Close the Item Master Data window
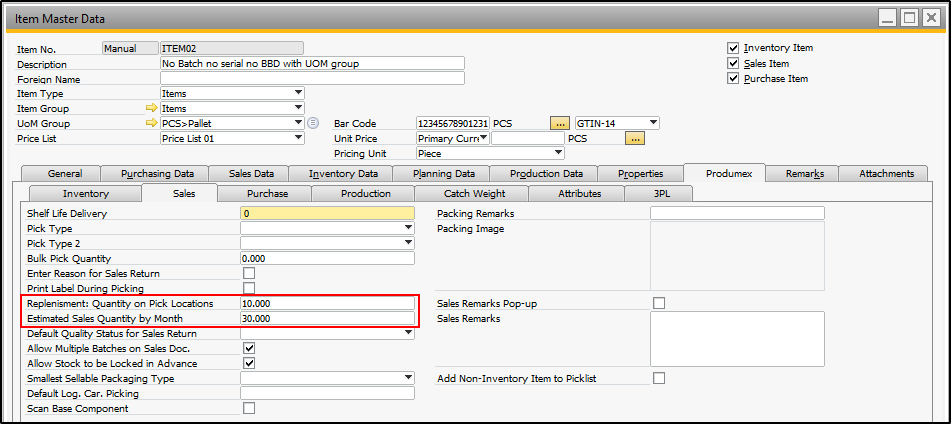Screen dimensions: 951x424 pyautogui.click(x=932, y=18)
